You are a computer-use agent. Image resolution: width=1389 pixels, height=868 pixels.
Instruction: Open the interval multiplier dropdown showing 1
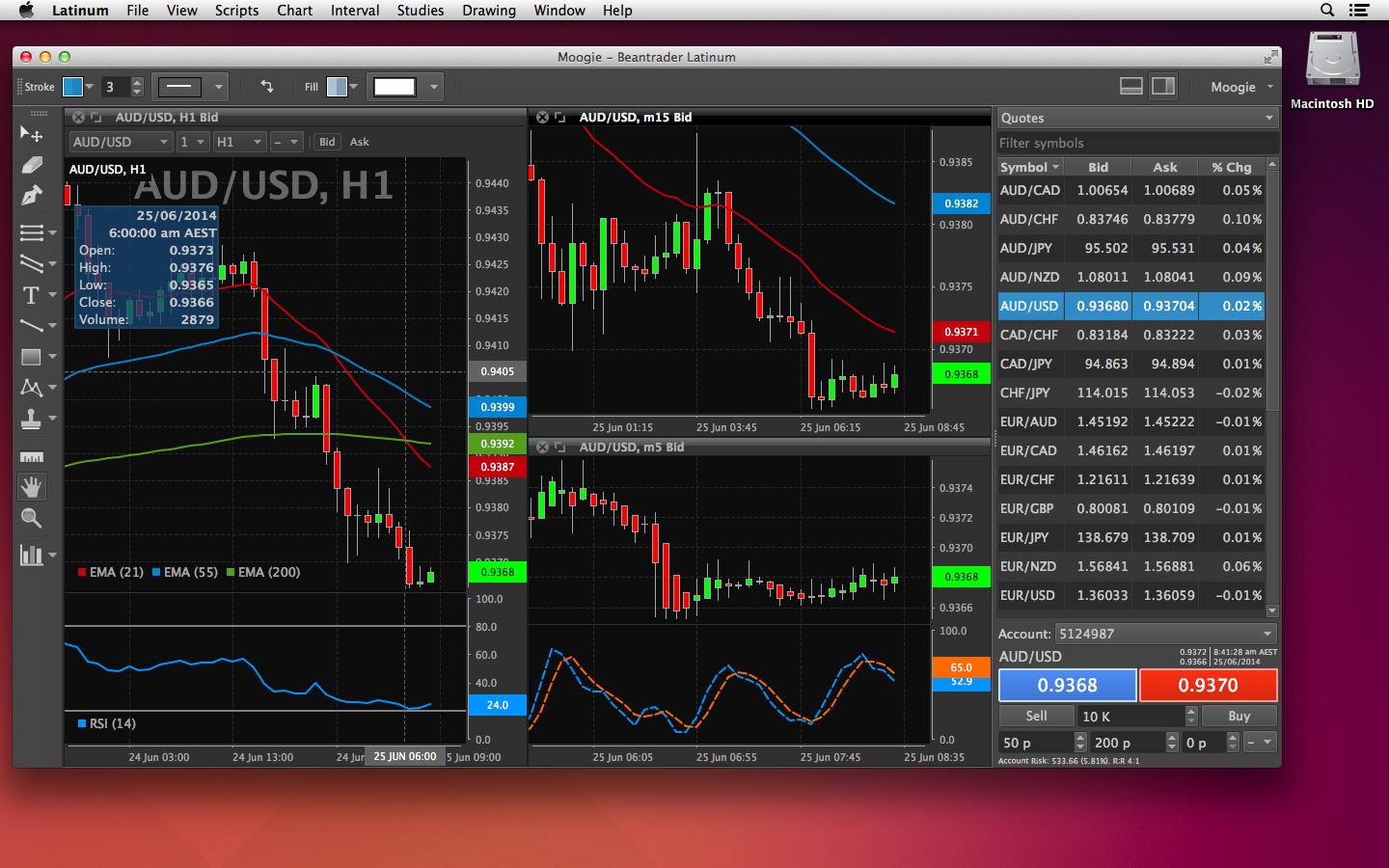193,142
